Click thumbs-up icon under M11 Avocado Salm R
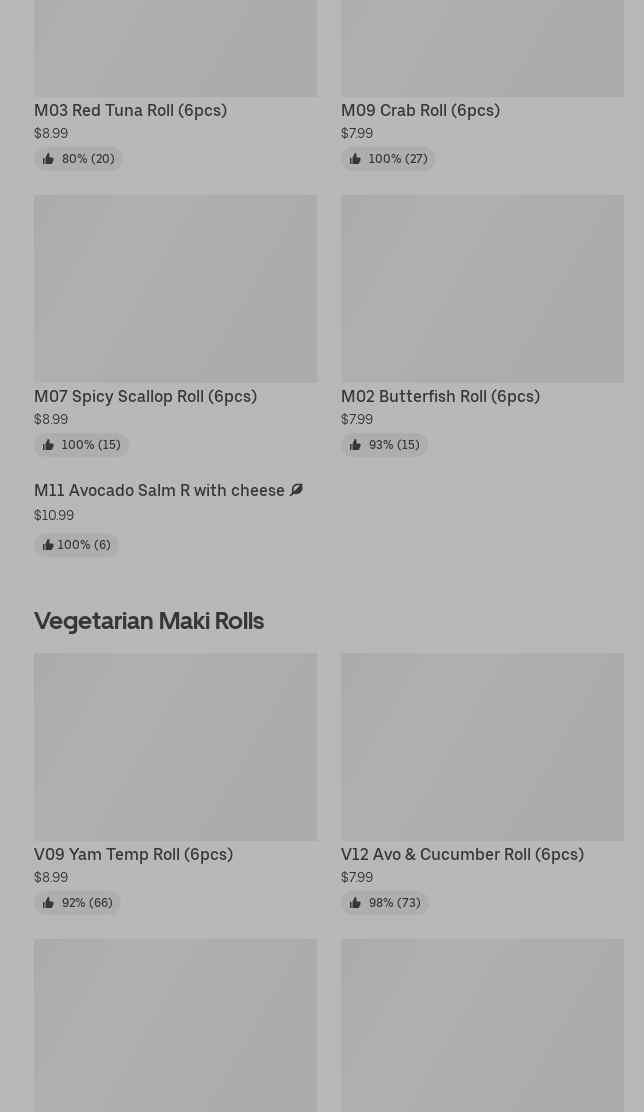Image resolution: width=644 pixels, height=1112 pixels. tap(47, 545)
